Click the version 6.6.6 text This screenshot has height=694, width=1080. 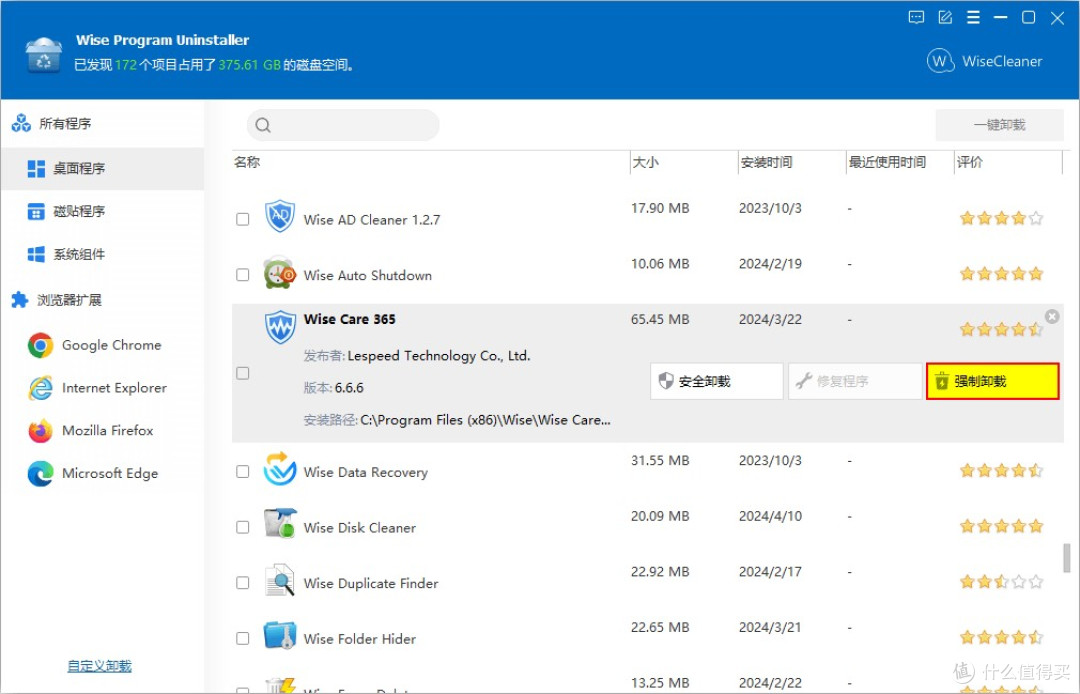[x=349, y=388]
